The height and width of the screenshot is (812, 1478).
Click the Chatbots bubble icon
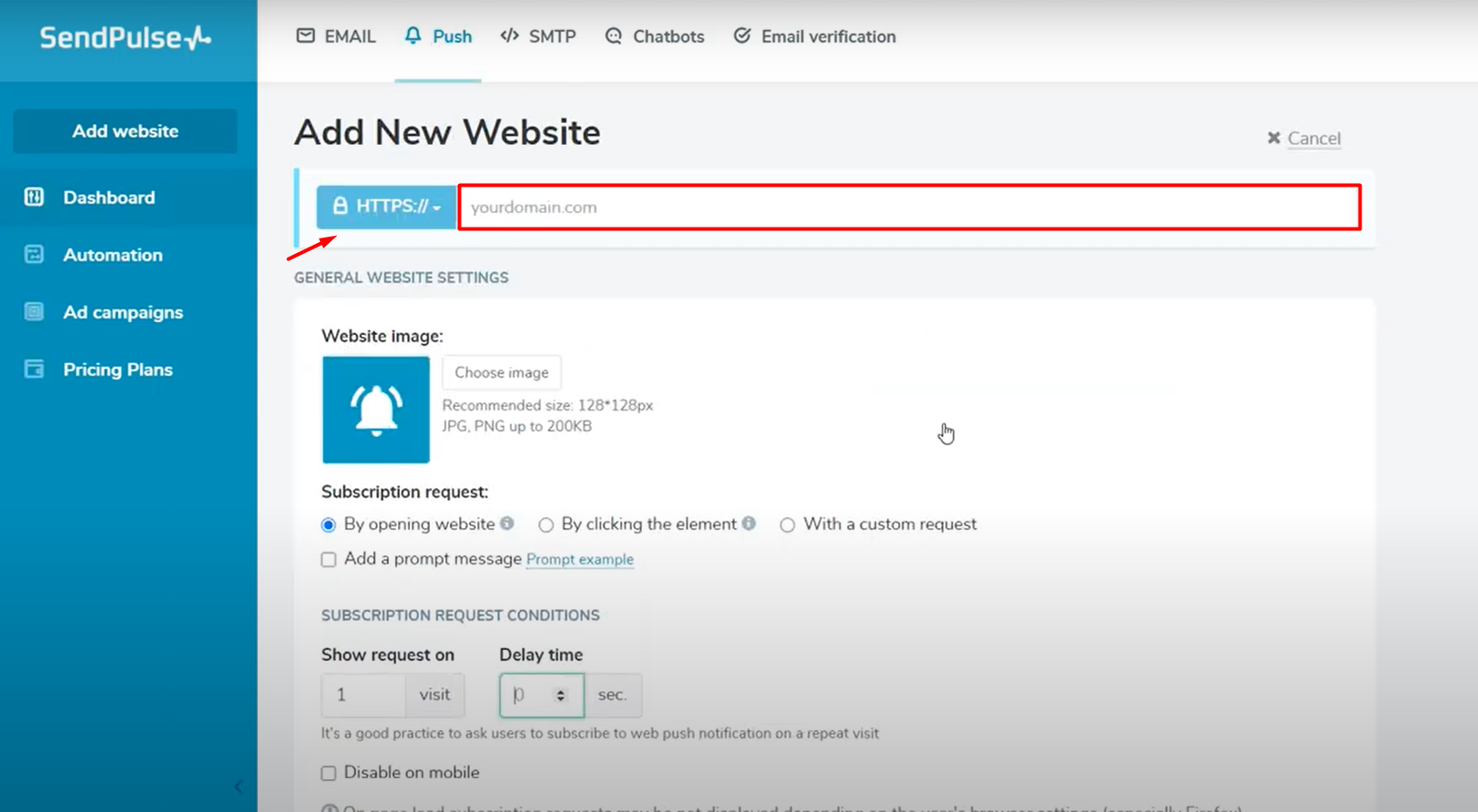(x=614, y=36)
